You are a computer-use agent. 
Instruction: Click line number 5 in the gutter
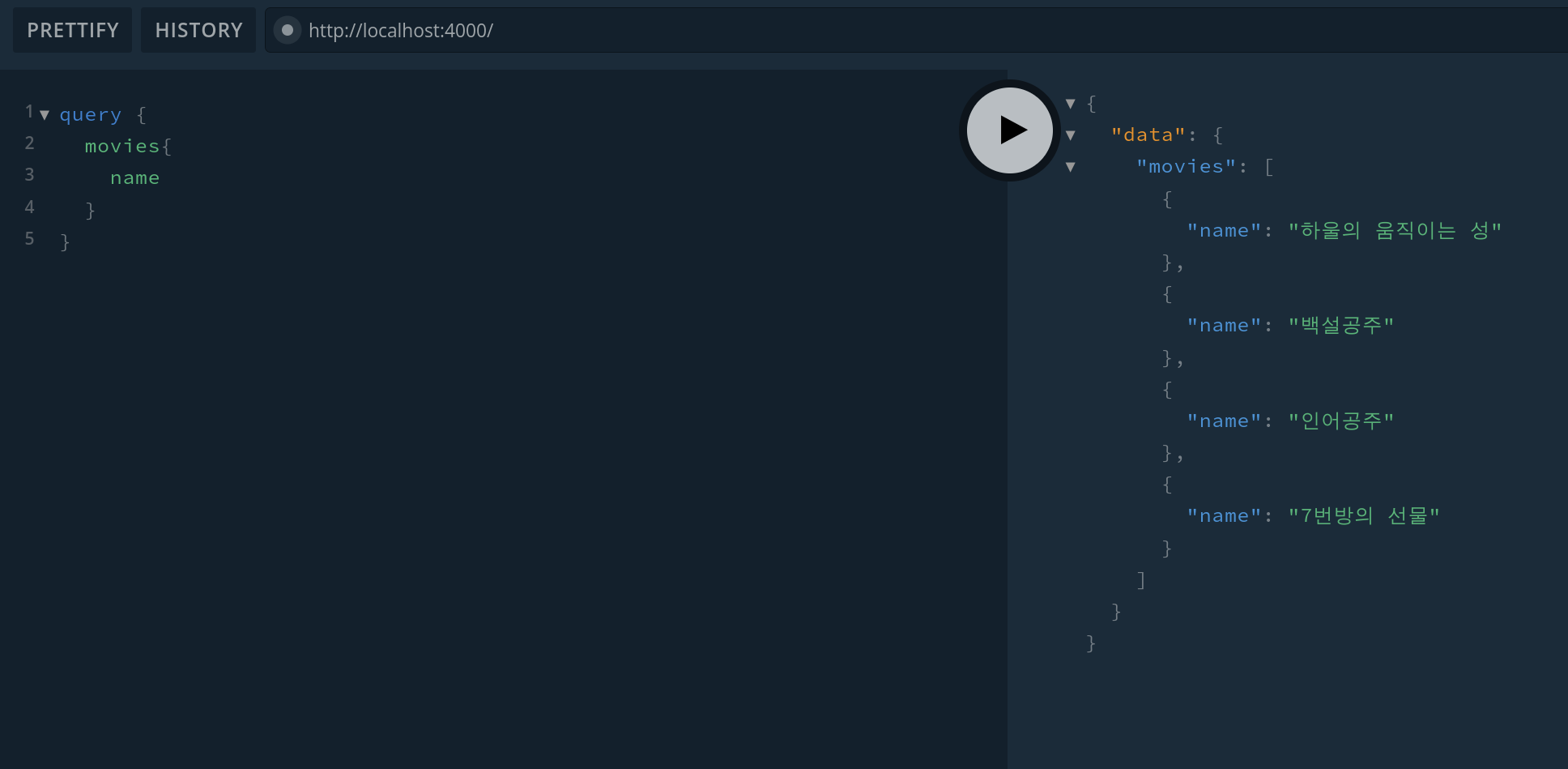tap(29, 239)
